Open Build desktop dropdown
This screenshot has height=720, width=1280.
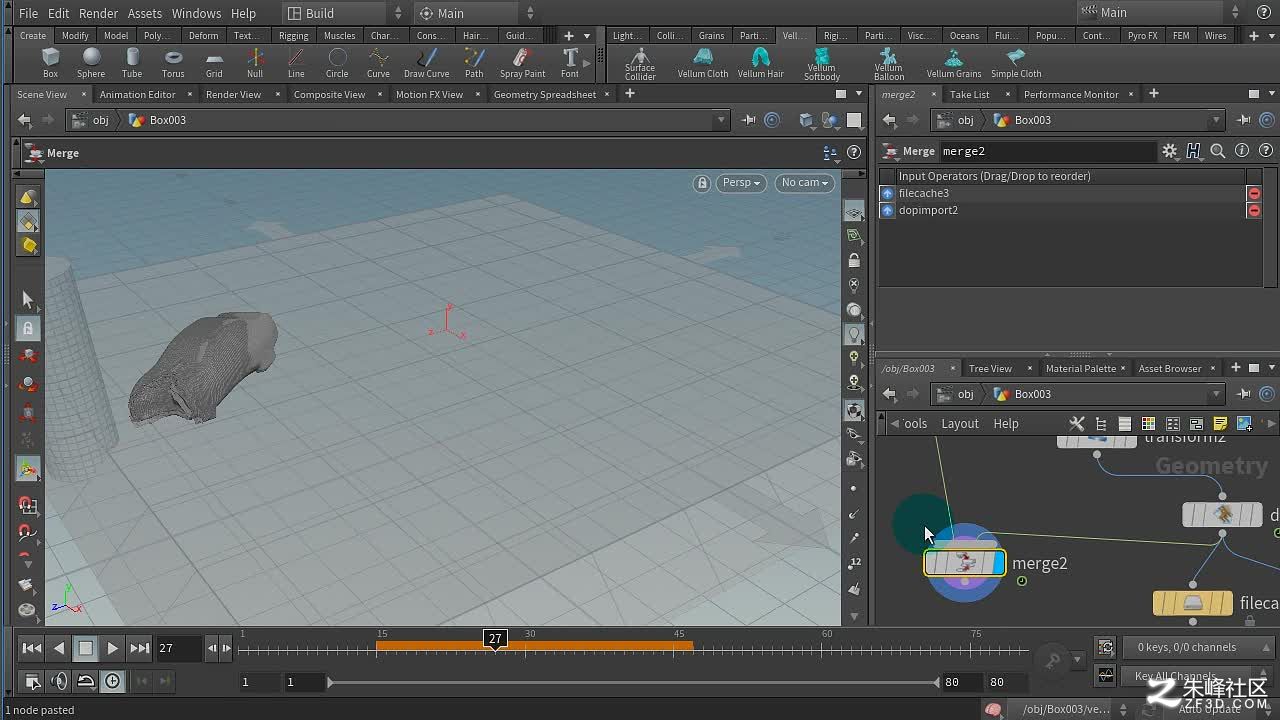343,13
